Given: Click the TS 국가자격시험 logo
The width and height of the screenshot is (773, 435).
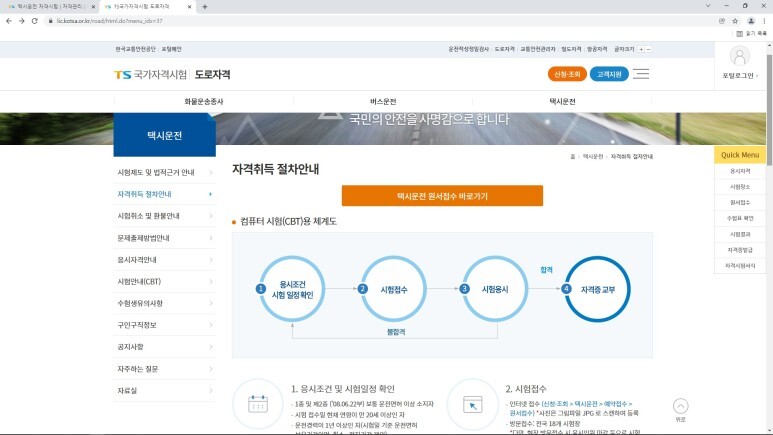Looking at the screenshot, I should (x=150, y=74).
